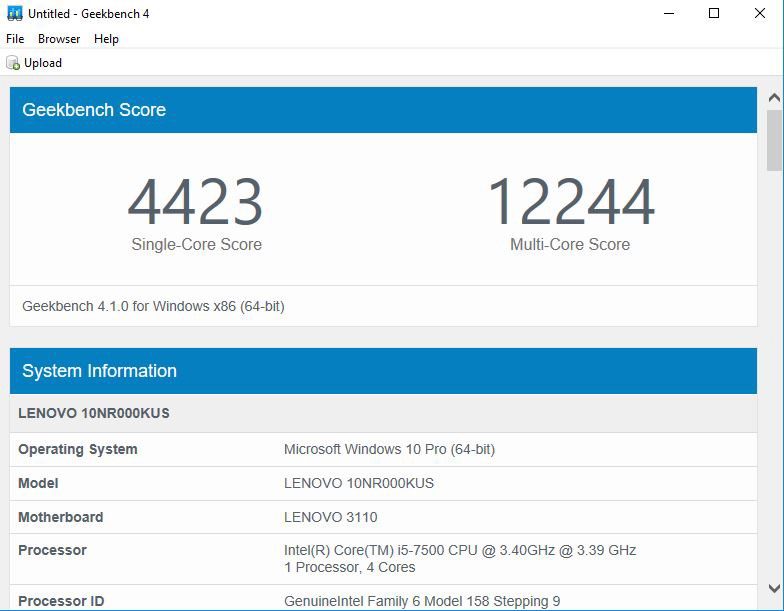Screen dimensions: 784x611
Task: Open the Help menu
Action: click(x=106, y=39)
